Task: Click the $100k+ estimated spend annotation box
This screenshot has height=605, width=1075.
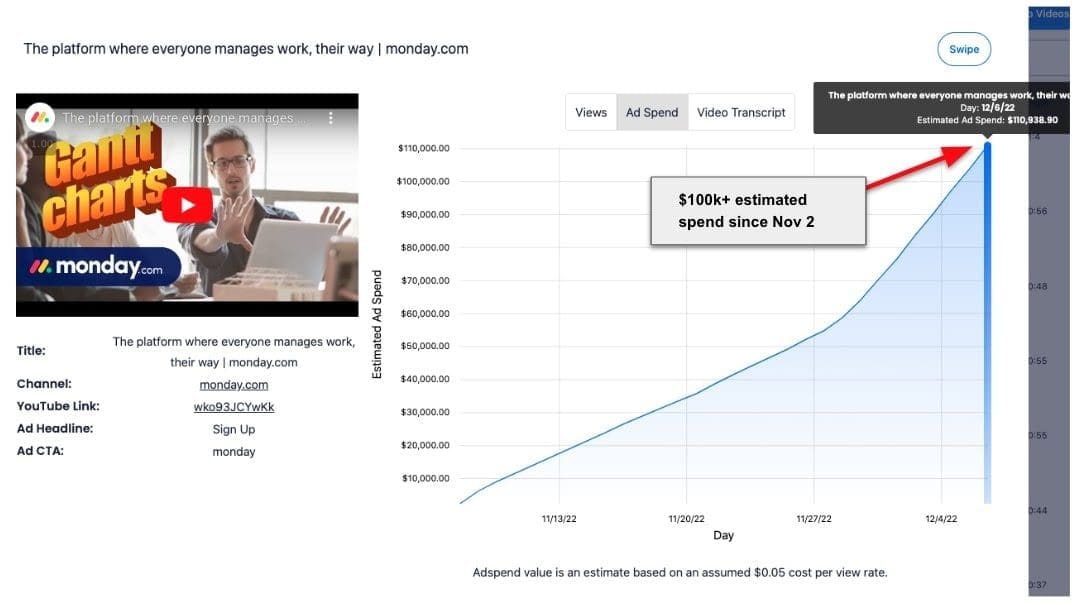Action: pos(757,210)
